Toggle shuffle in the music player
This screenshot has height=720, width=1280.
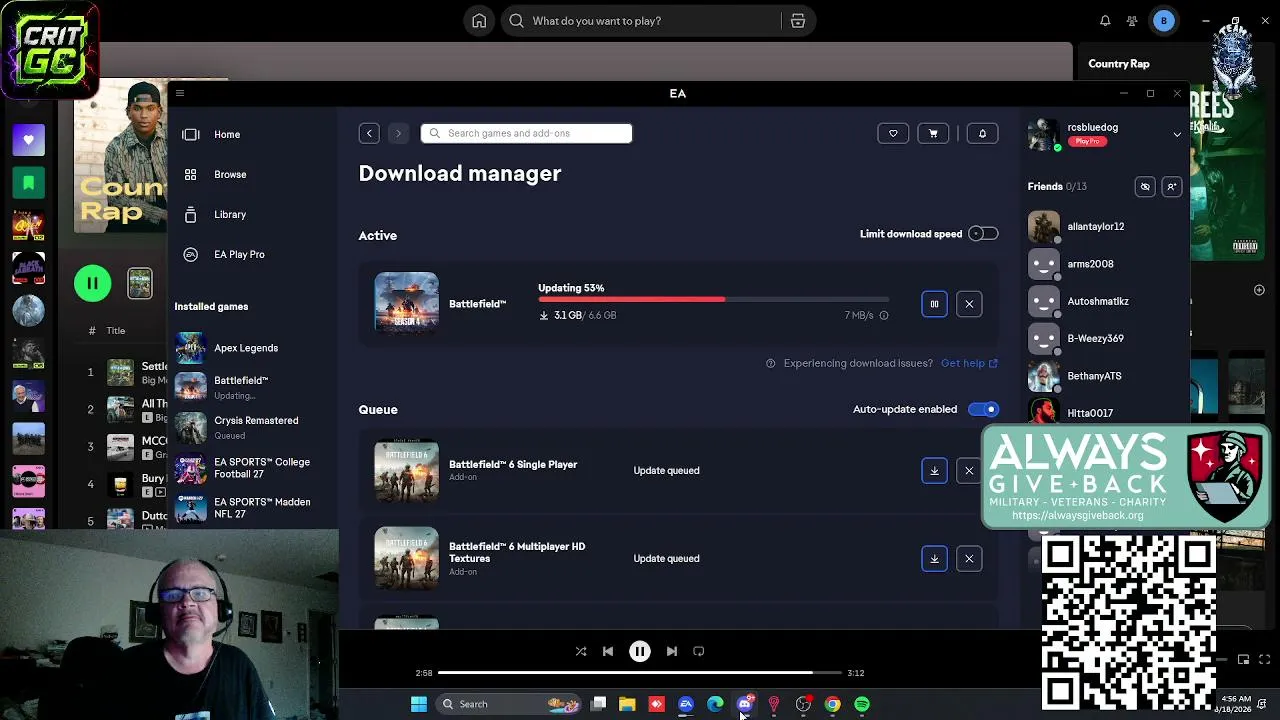(581, 651)
